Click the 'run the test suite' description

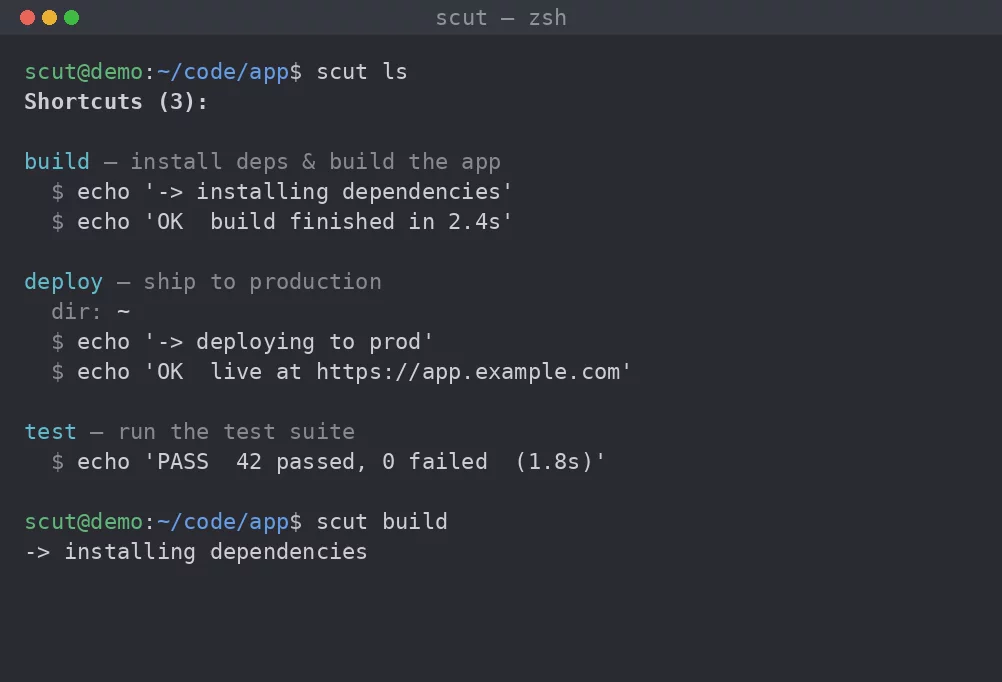click(236, 431)
